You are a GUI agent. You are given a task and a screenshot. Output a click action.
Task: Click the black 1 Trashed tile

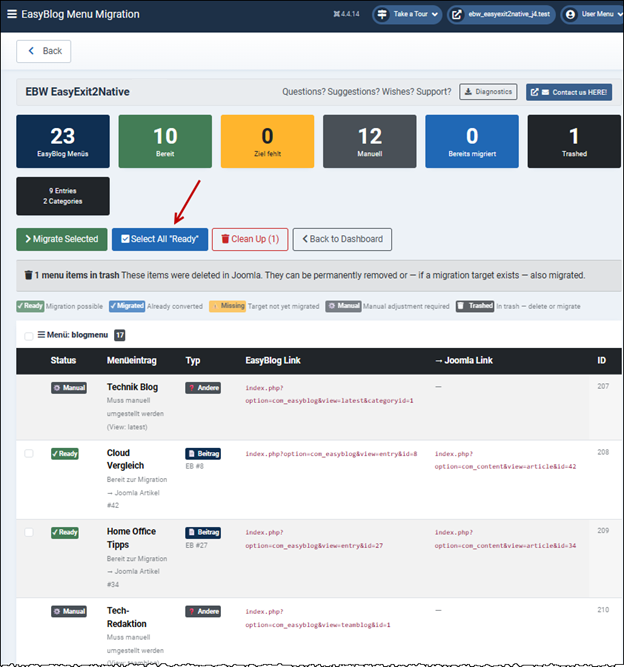pyautogui.click(x=574, y=141)
